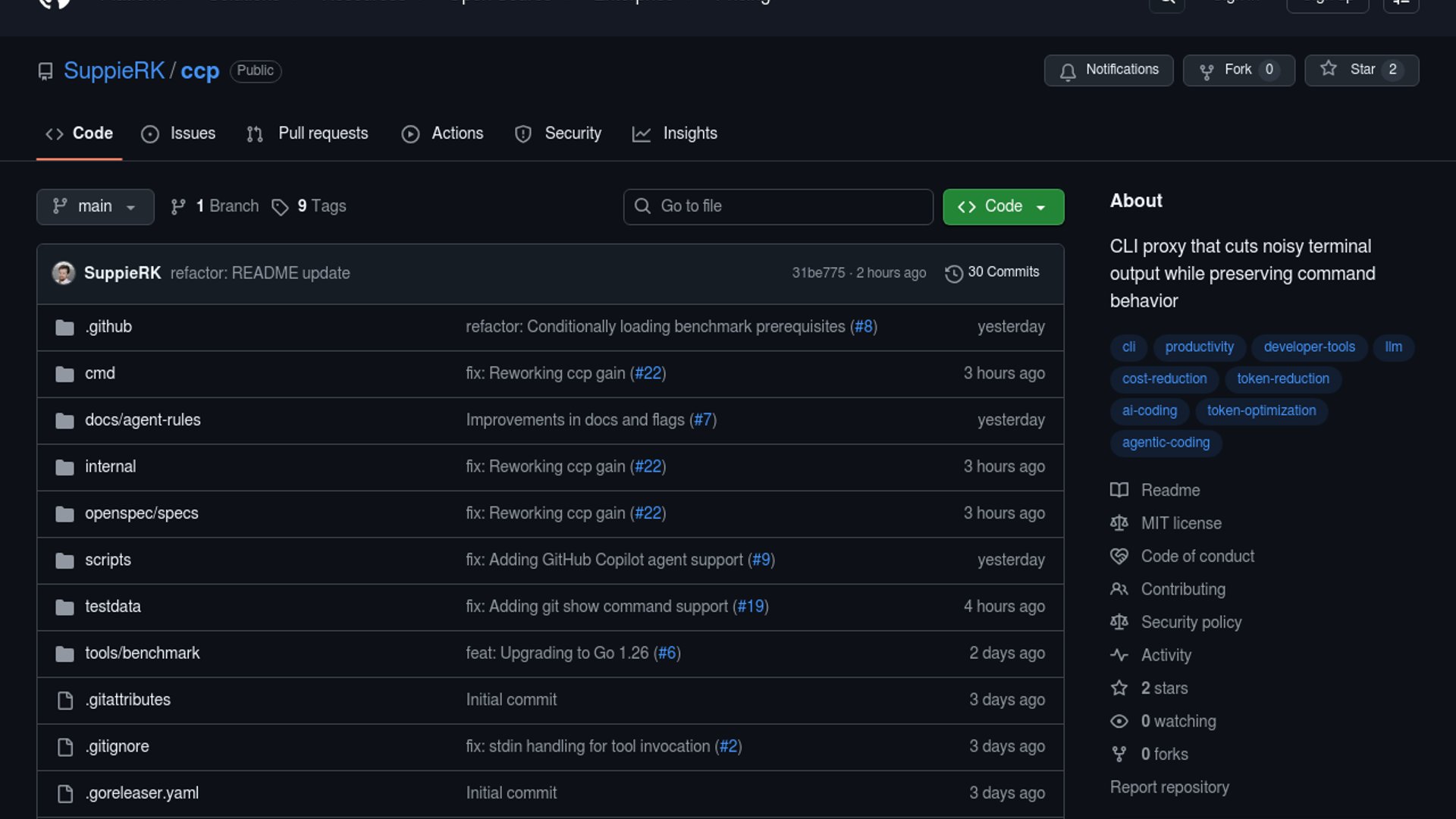This screenshot has width=1456, height=819.
Task: Click the token-reduction topic tag
Action: (1282, 378)
